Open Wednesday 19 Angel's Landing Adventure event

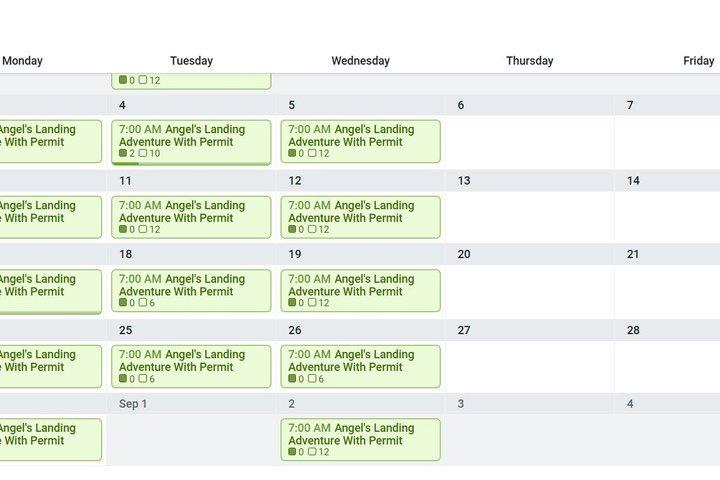point(360,291)
